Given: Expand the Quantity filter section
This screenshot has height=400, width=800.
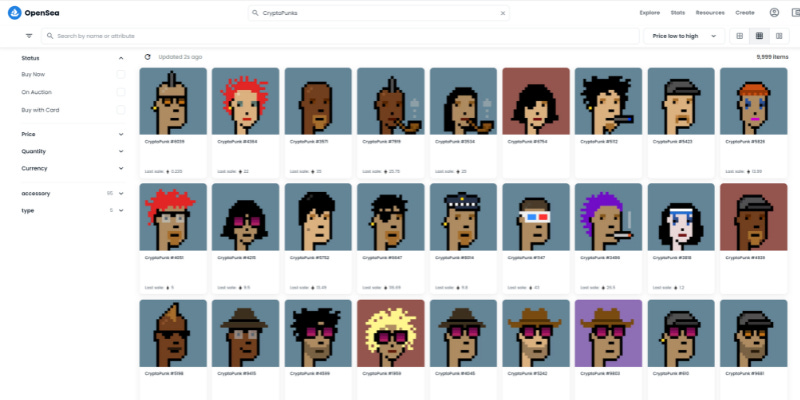Looking at the screenshot, I should 121,152.
